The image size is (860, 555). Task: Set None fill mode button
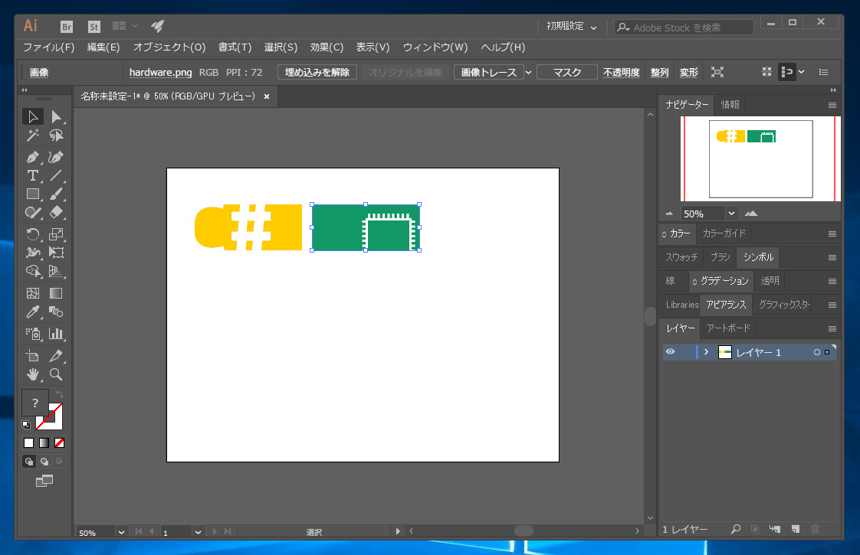[59, 443]
